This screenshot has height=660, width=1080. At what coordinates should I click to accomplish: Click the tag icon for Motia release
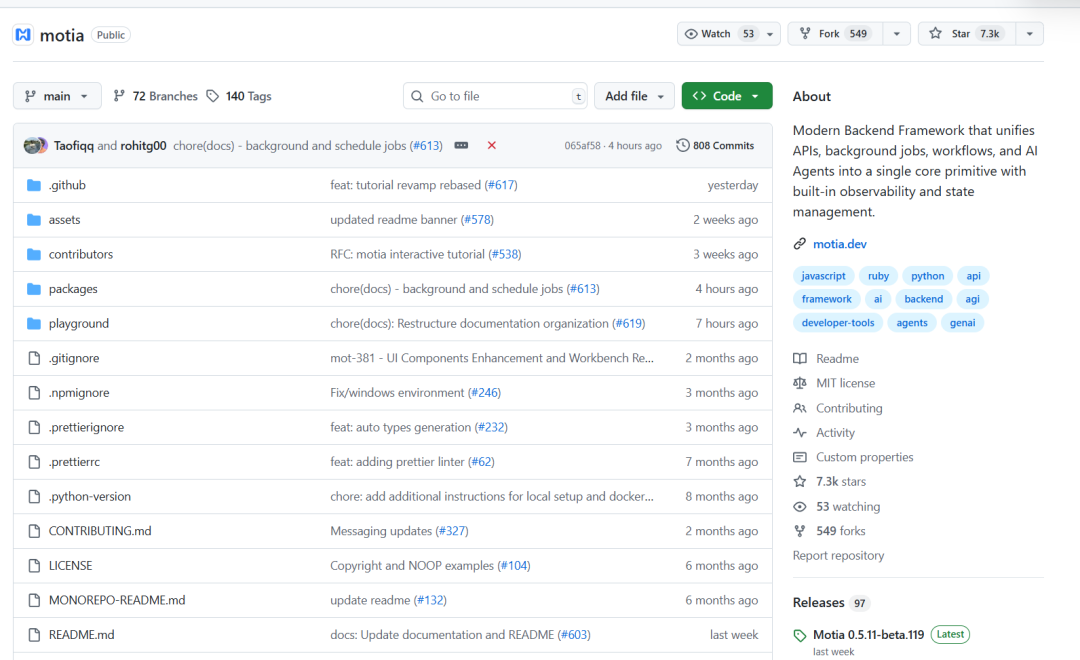(800, 635)
